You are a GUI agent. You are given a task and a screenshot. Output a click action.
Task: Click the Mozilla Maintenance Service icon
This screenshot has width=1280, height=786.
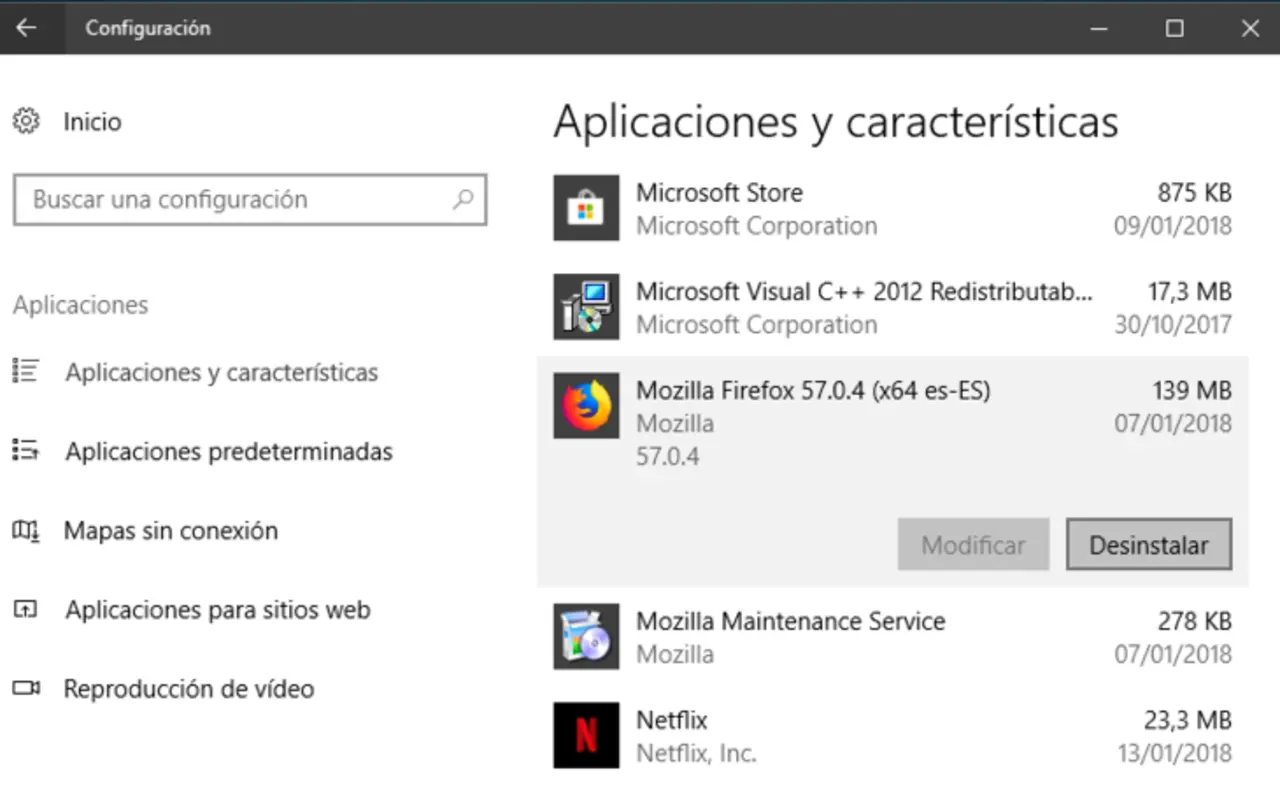[x=586, y=636]
